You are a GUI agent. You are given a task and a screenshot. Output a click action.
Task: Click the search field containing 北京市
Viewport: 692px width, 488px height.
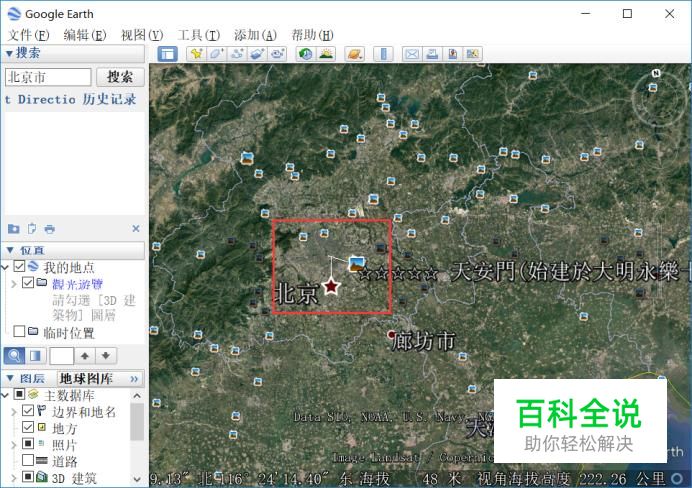(48, 77)
